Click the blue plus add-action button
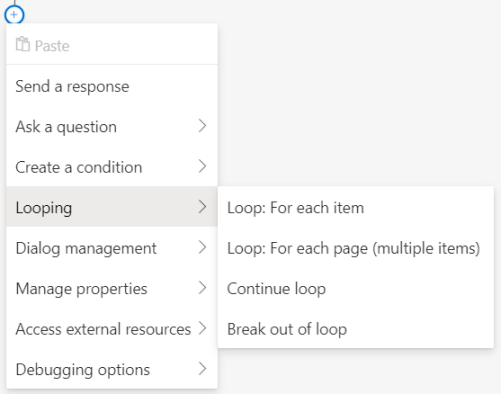 (14, 15)
